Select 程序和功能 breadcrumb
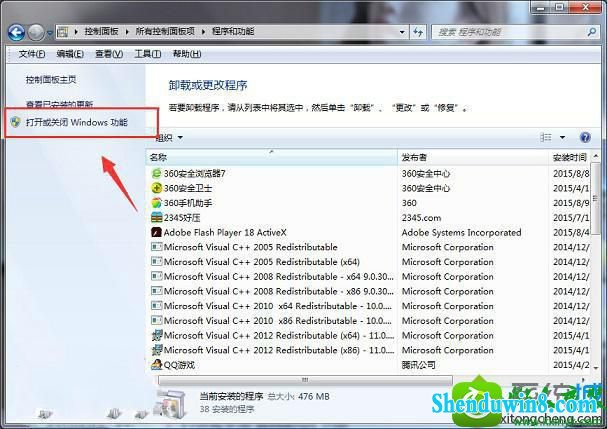 tap(233, 31)
